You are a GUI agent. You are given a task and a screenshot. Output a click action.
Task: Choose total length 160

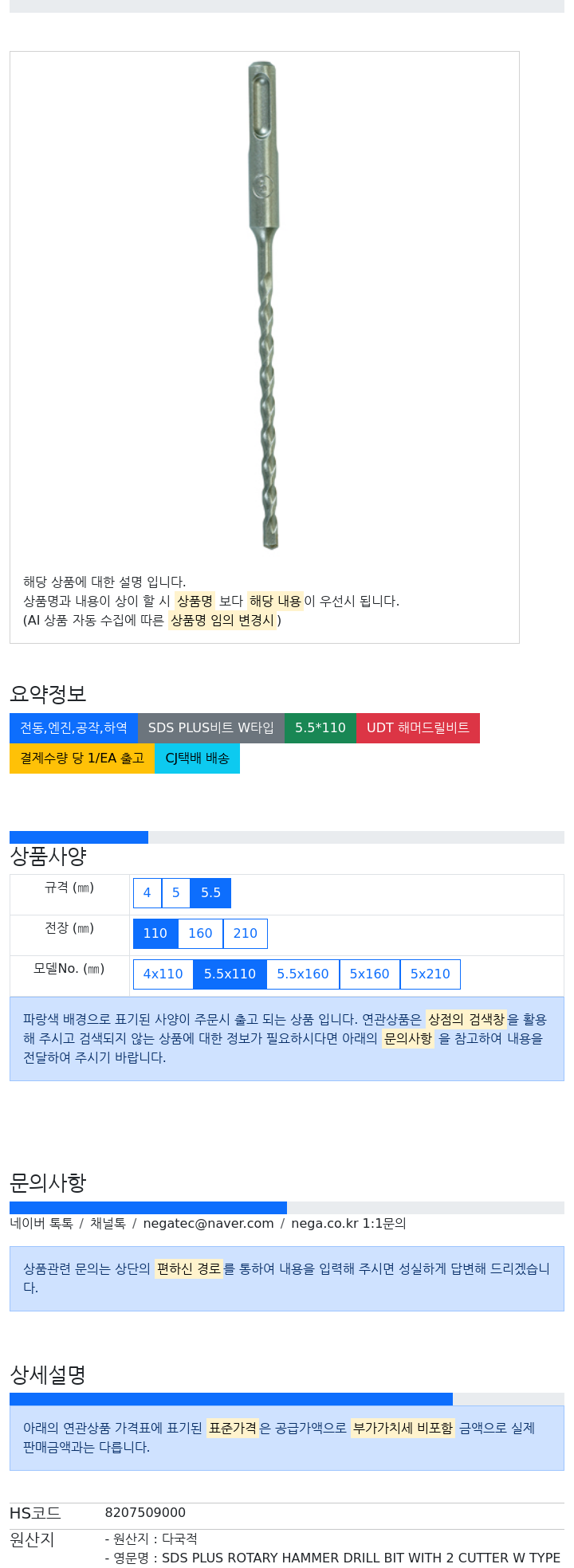pos(200,934)
